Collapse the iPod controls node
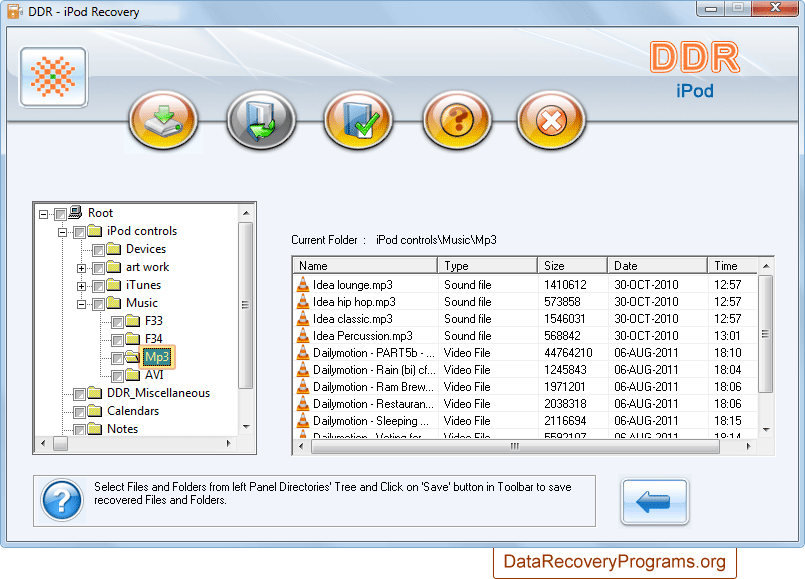 [63, 233]
